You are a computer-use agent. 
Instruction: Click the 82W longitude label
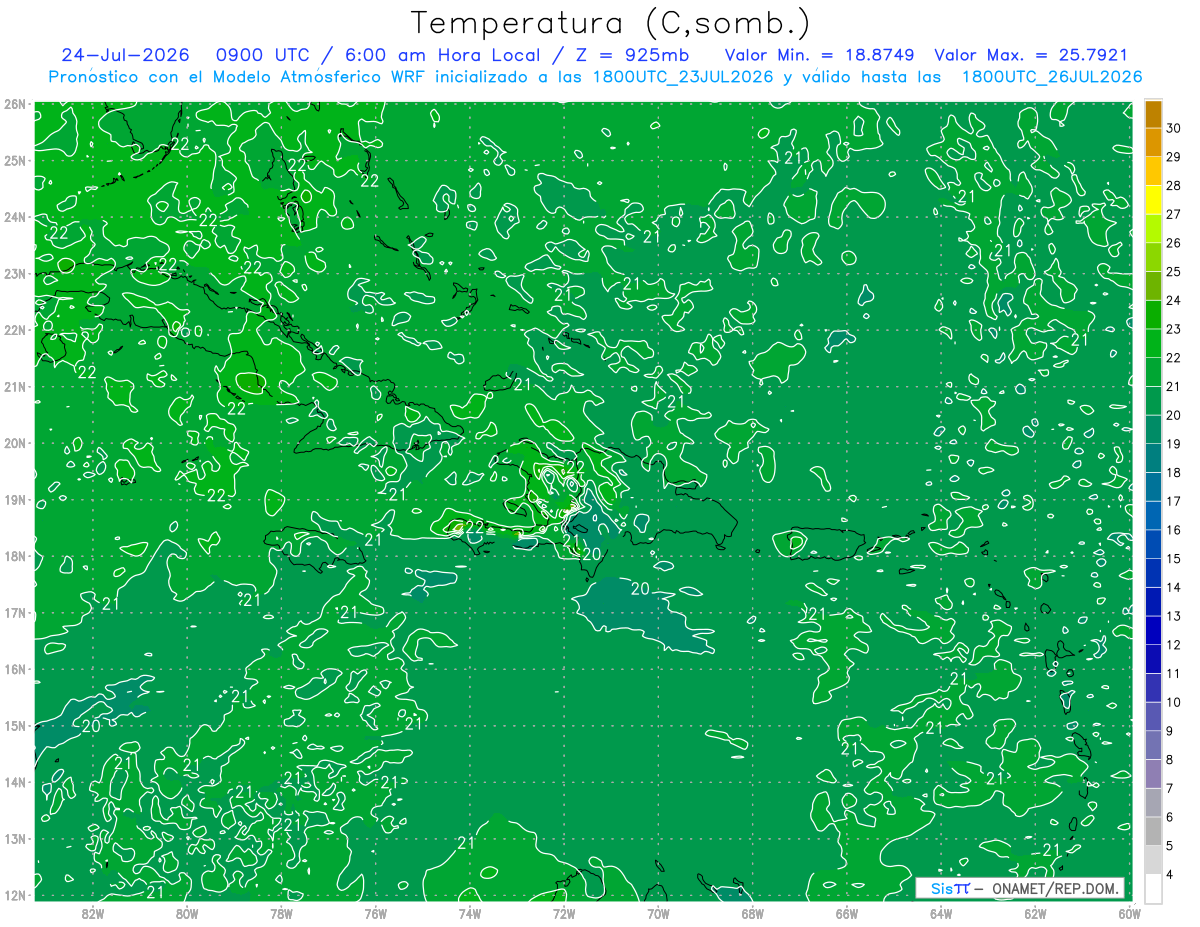pos(92,913)
